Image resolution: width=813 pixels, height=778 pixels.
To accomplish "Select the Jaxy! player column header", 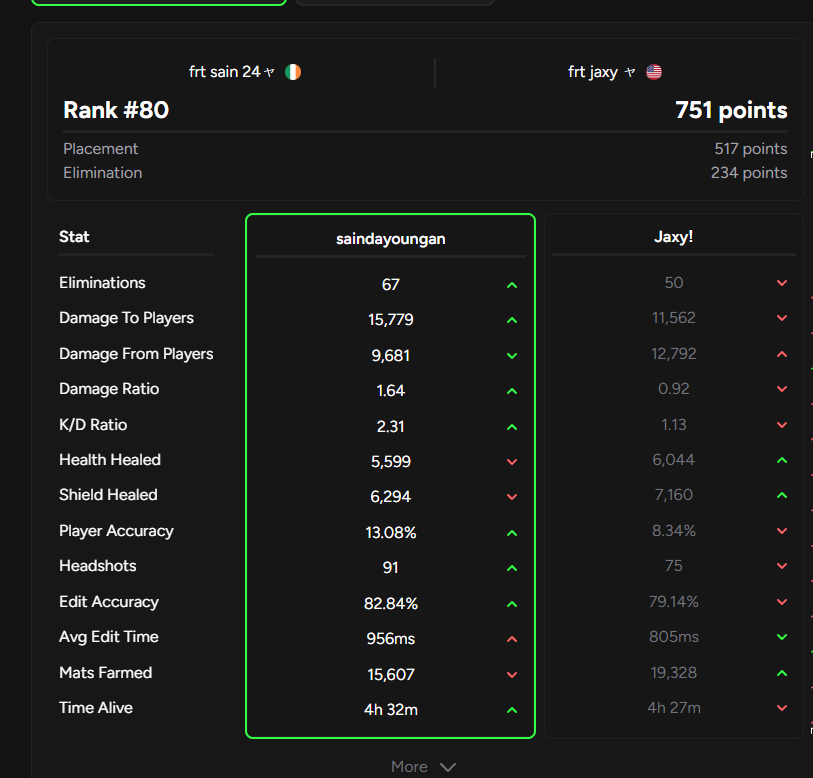I will click(674, 237).
